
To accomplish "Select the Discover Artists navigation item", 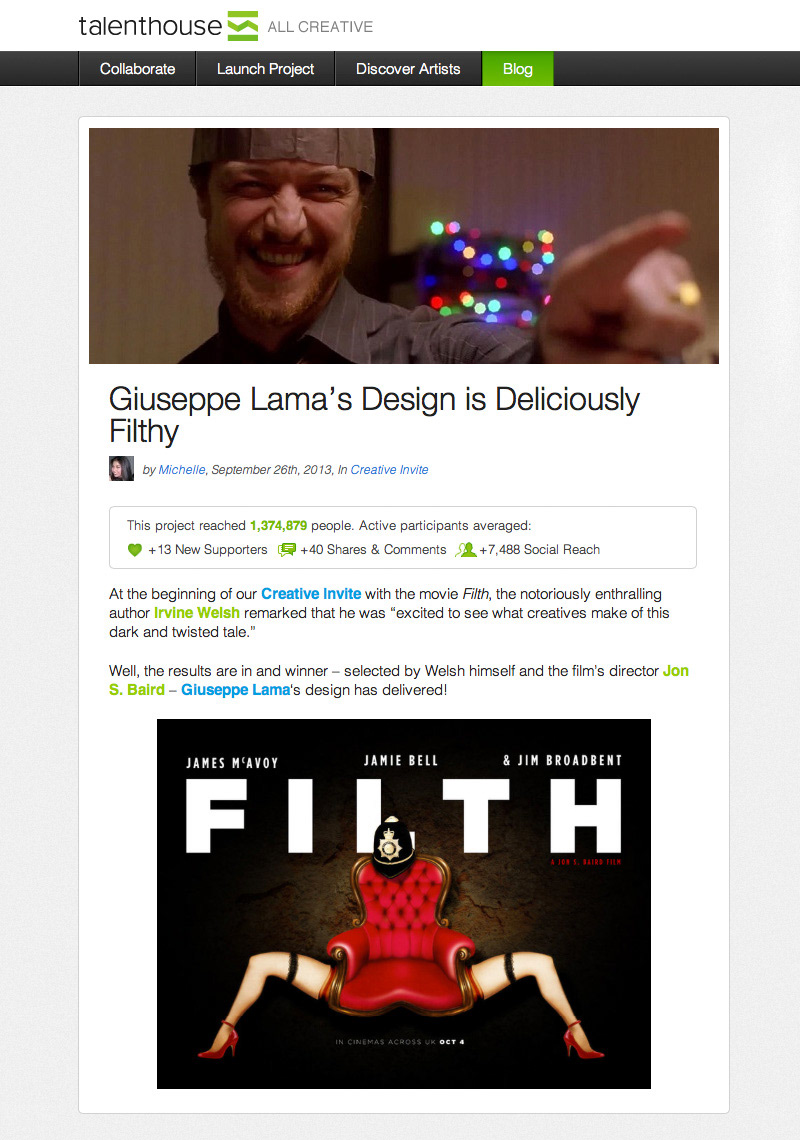I will [408, 69].
